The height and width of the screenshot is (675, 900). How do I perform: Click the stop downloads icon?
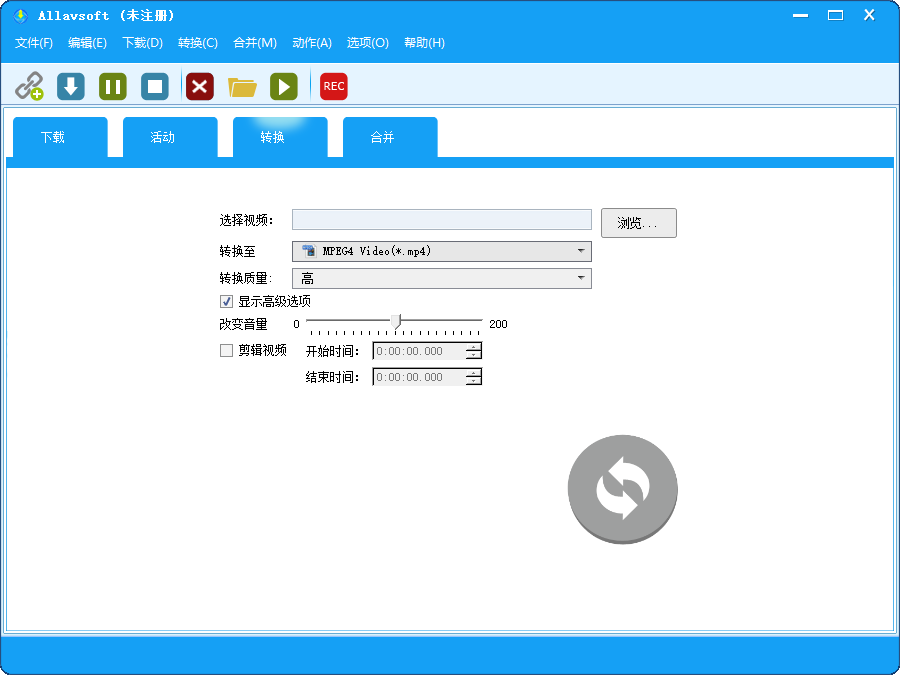coord(154,86)
